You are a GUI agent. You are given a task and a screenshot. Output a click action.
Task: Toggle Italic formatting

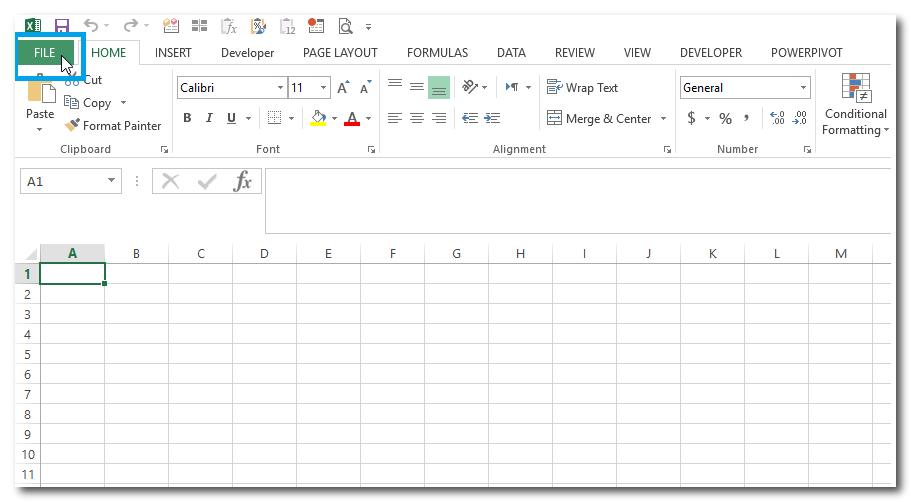click(209, 118)
